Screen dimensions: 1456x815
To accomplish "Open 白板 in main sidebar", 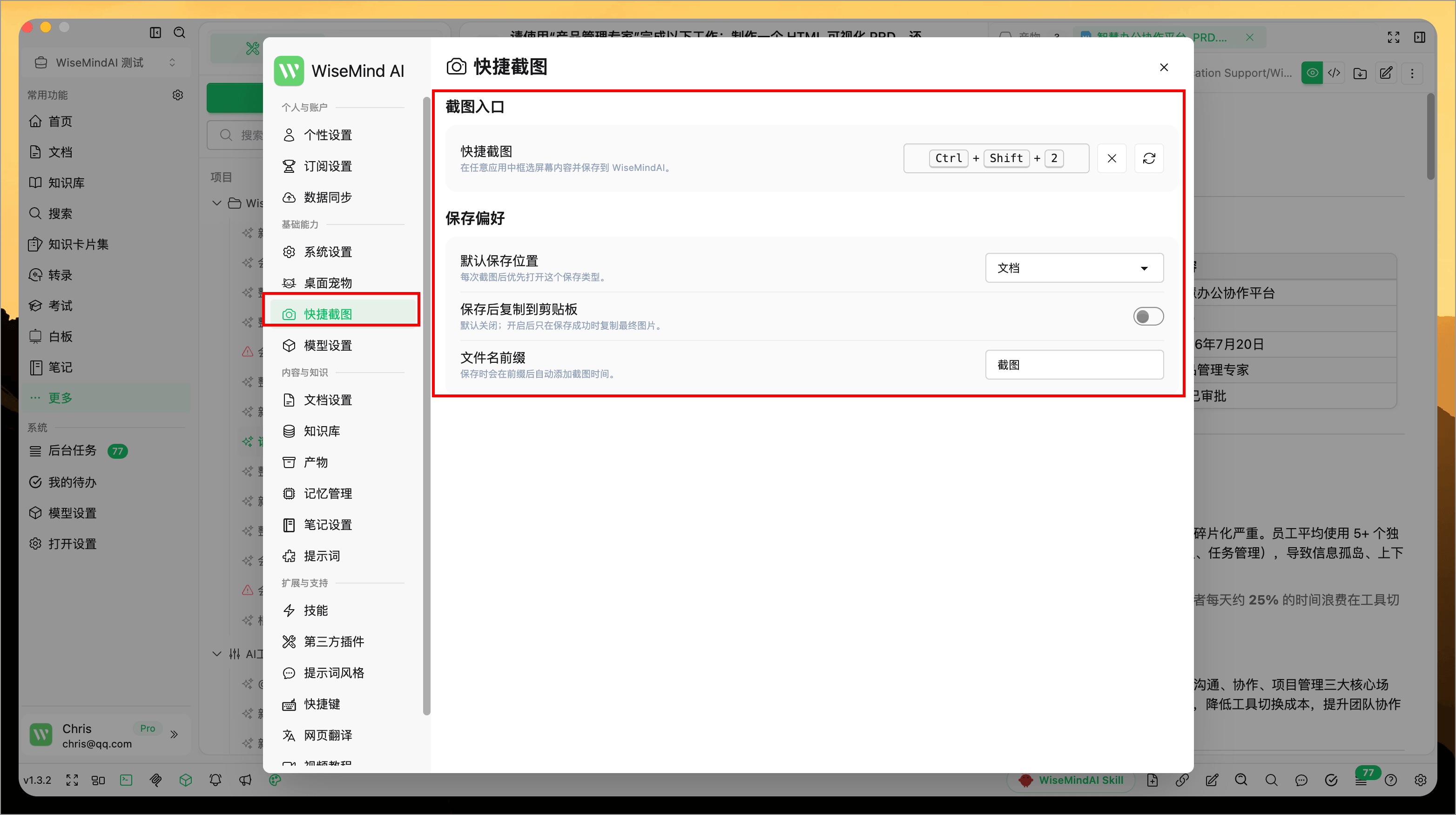I will click(x=106, y=337).
